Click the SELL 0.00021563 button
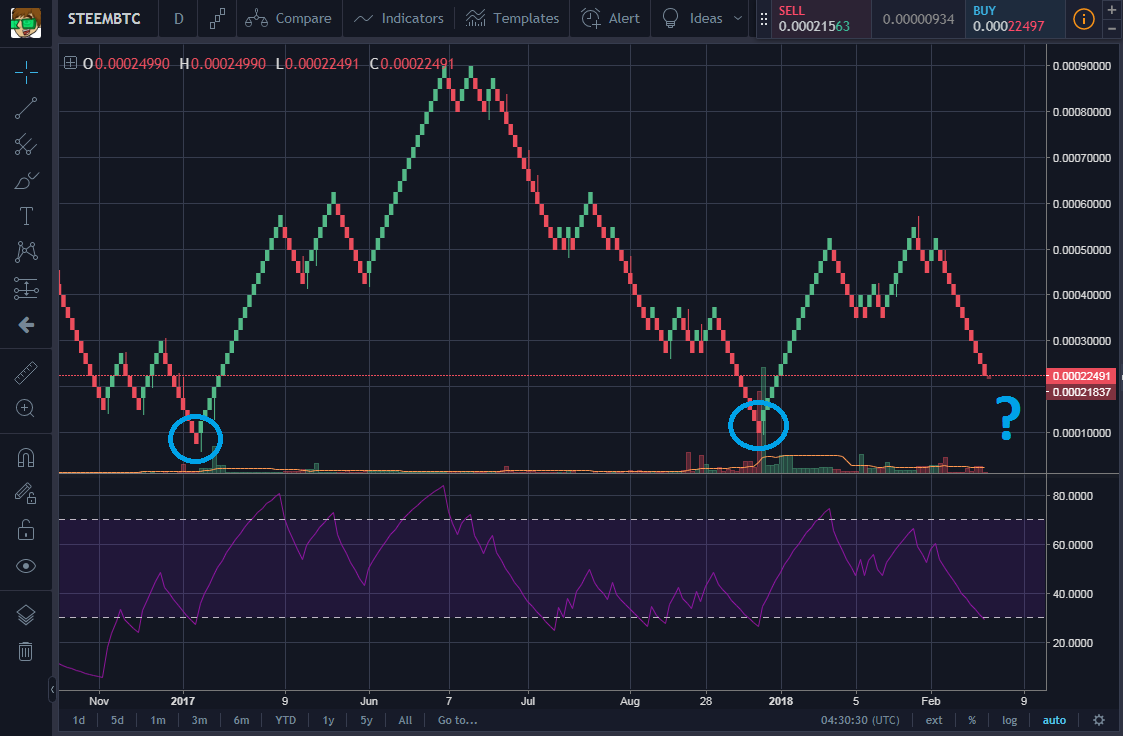 tap(821, 19)
